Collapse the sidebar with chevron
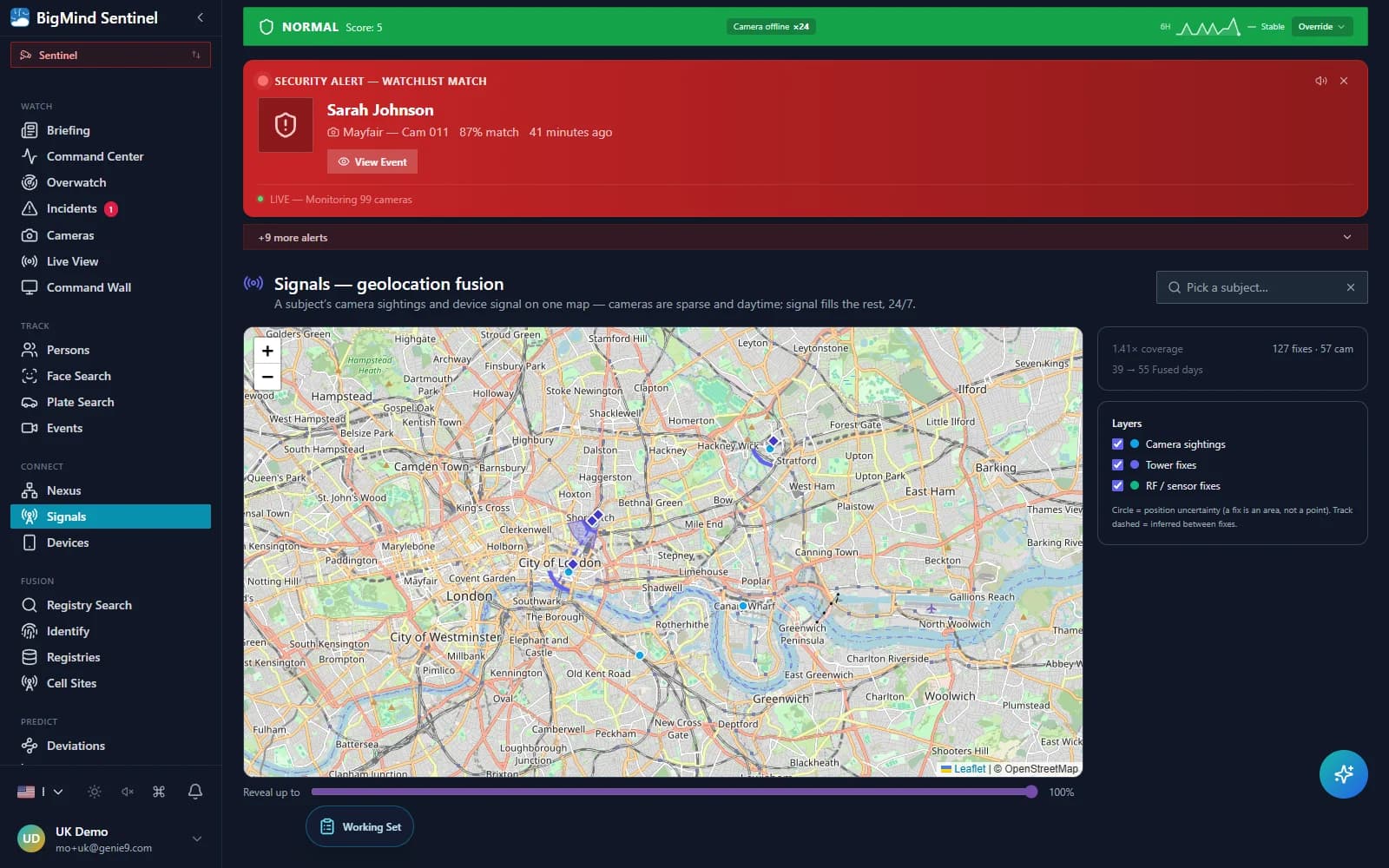1389x868 pixels. coord(201,17)
